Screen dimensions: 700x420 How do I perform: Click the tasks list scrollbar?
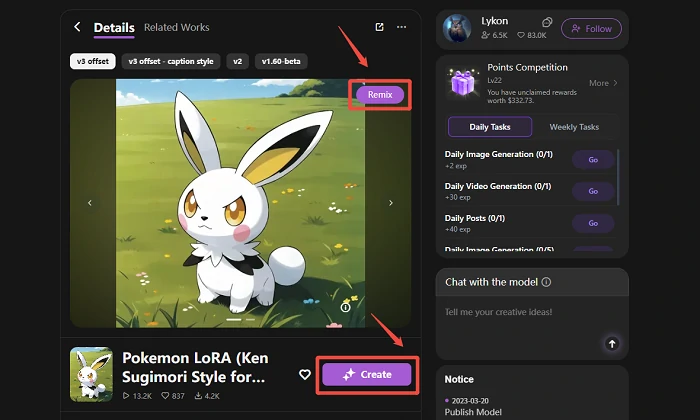pos(618,177)
